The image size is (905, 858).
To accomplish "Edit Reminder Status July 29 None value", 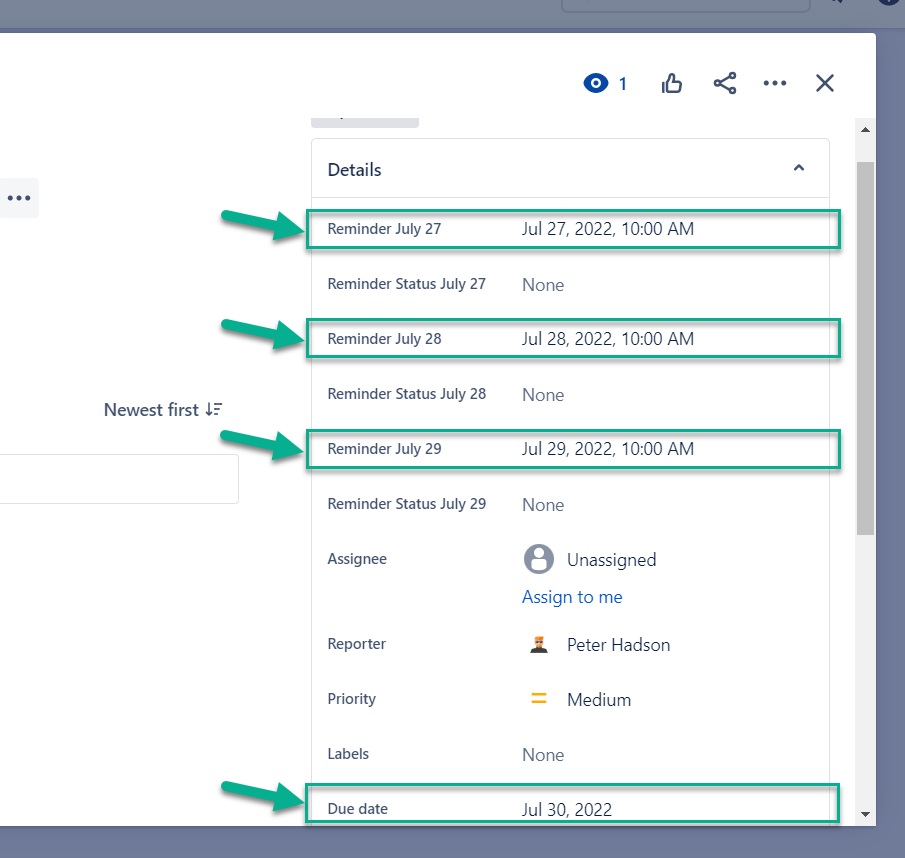I will tap(543, 505).
